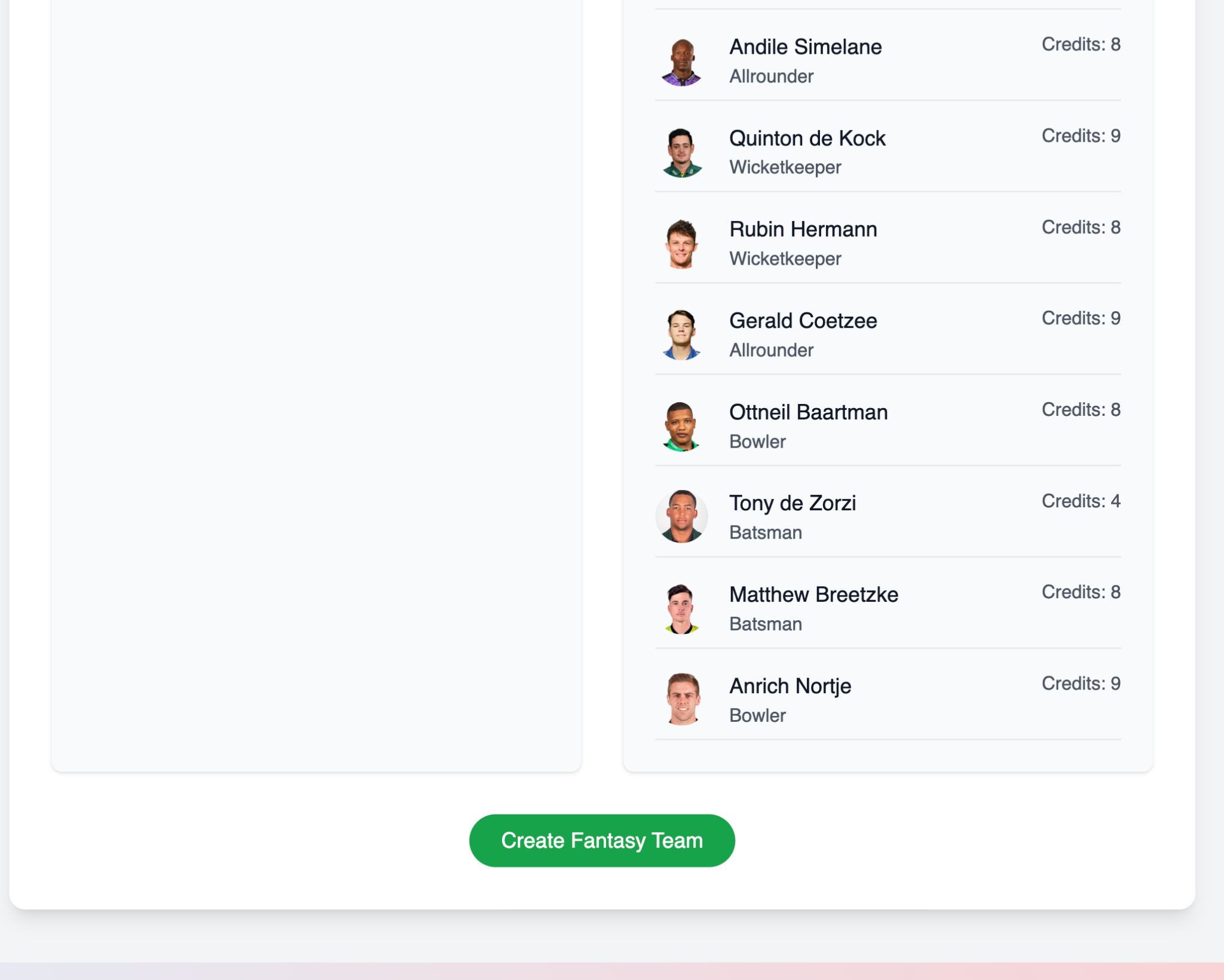The width and height of the screenshot is (1224, 980).
Task: Click Anrich Nortje's player photo
Action: [681, 700]
